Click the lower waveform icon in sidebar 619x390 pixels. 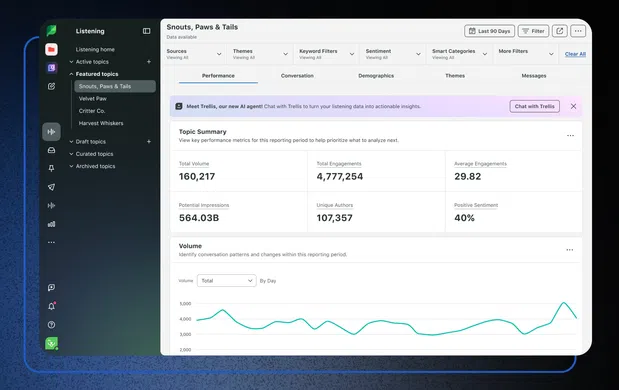(51, 205)
